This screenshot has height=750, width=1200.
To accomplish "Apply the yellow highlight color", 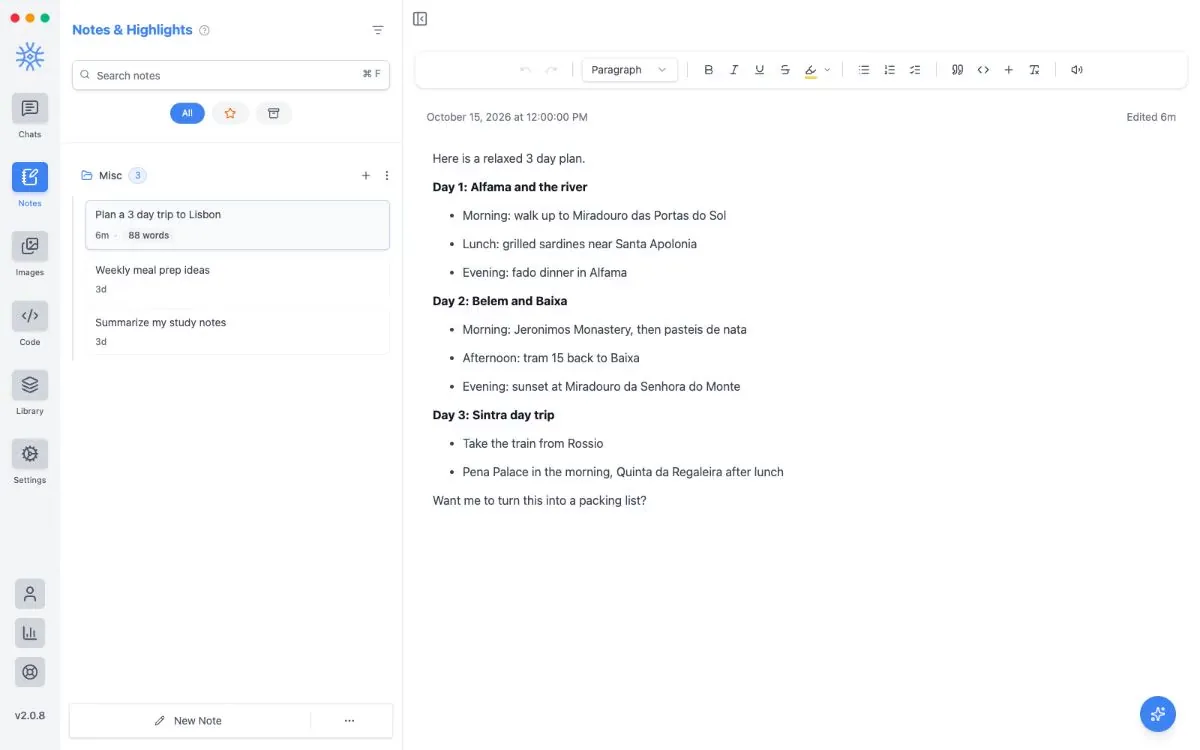I will point(810,70).
